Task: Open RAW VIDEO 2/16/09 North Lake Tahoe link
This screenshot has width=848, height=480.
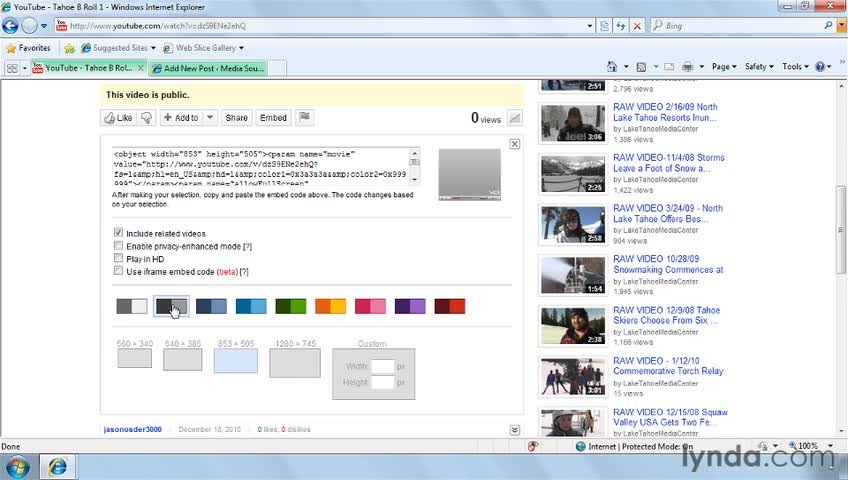Action: tap(665, 112)
